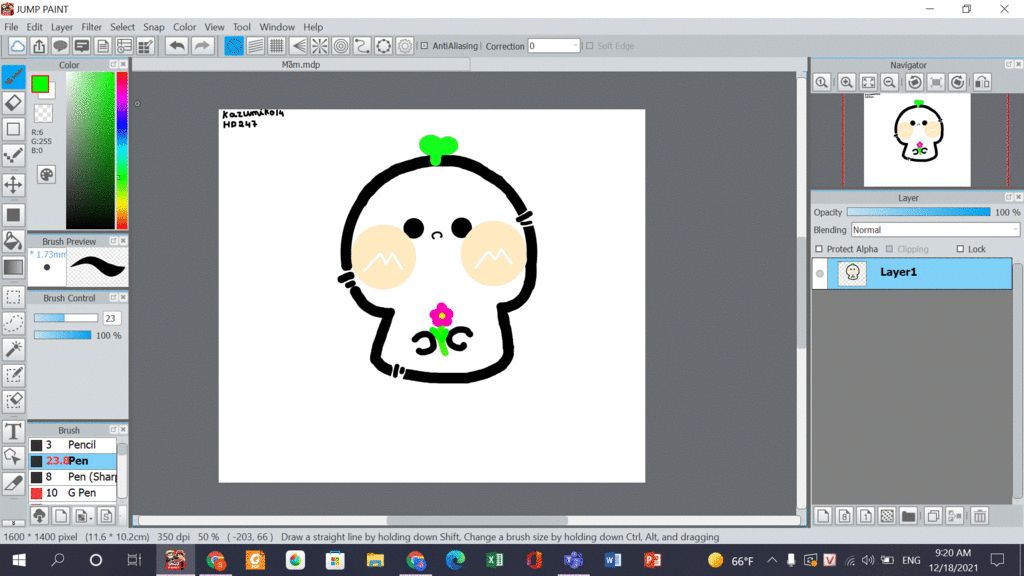The height and width of the screenshot is (576, 1024).
Task: Toggle the Soft Edge checkbox
Action: pos(590,46)
